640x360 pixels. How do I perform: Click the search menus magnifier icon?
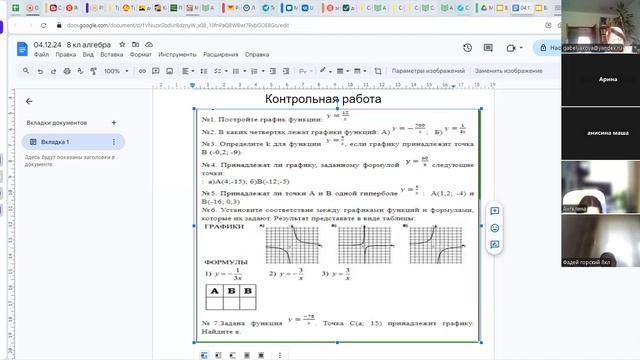click(26, 71)
